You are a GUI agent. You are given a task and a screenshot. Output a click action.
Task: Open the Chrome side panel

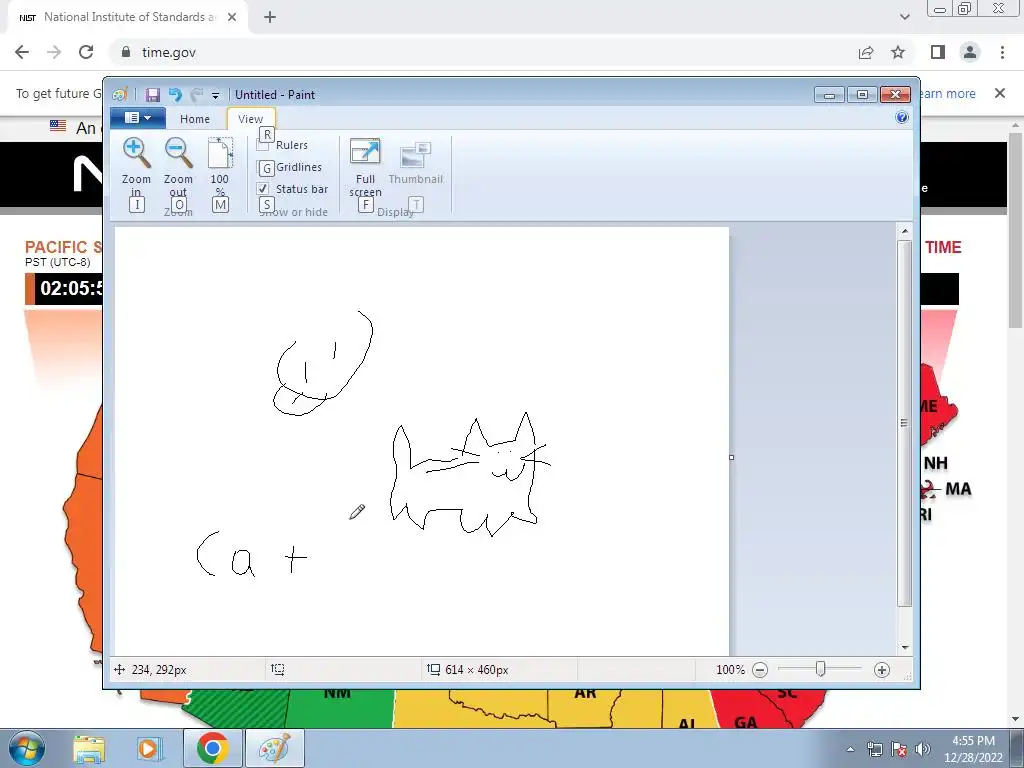(x=938, y=52)
